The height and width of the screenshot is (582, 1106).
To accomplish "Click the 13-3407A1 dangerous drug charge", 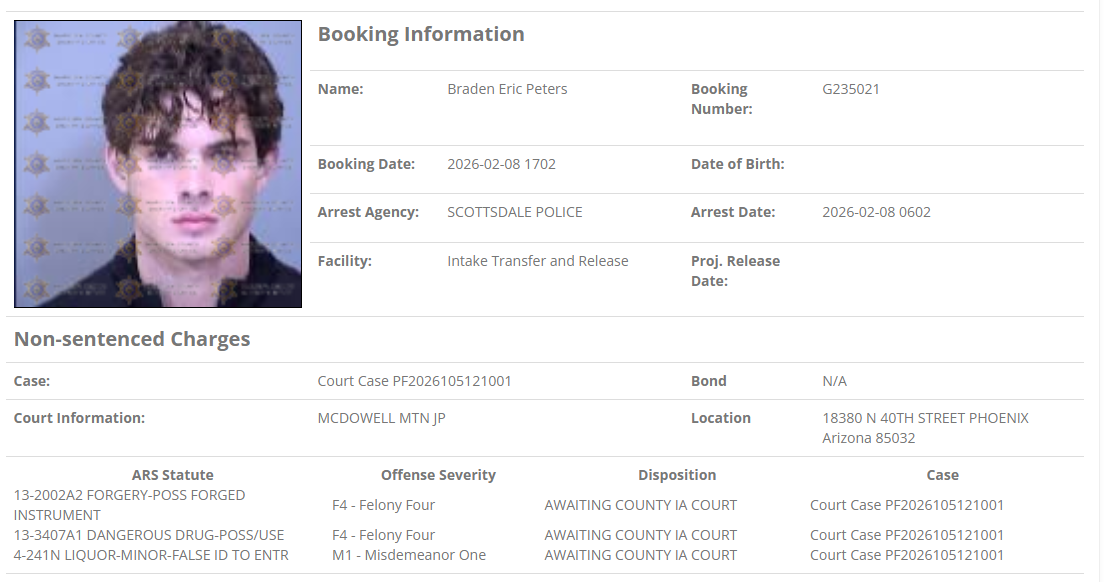I will pyautogui.click(x=149, y=535).
